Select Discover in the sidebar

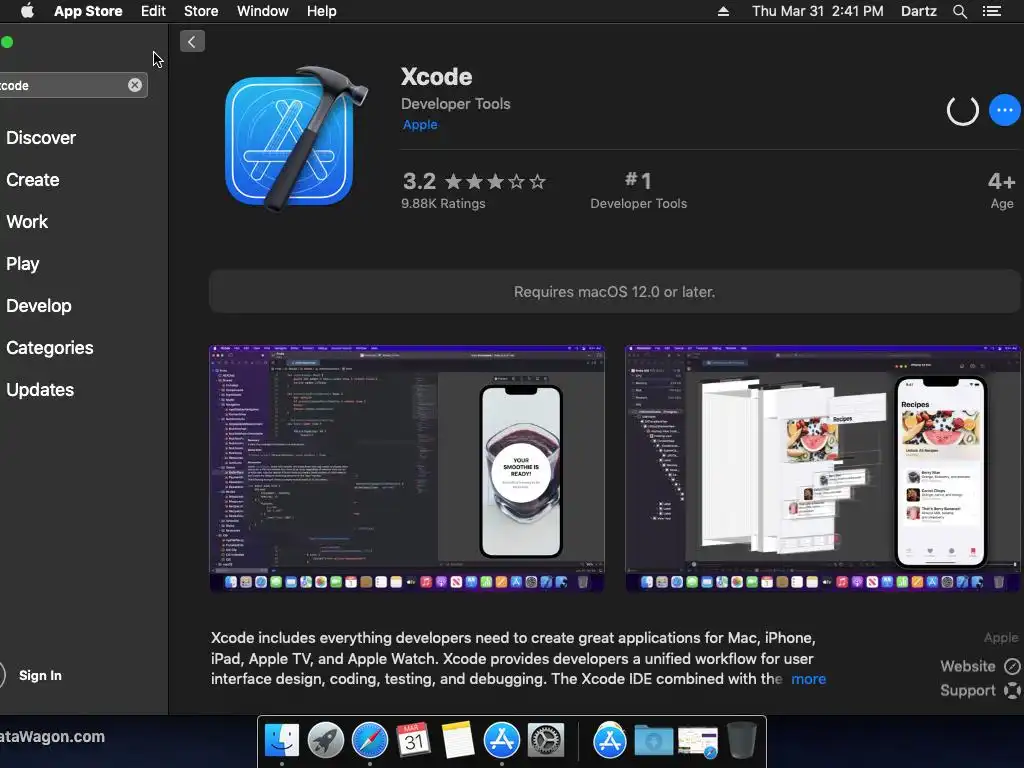coord(41,138)
